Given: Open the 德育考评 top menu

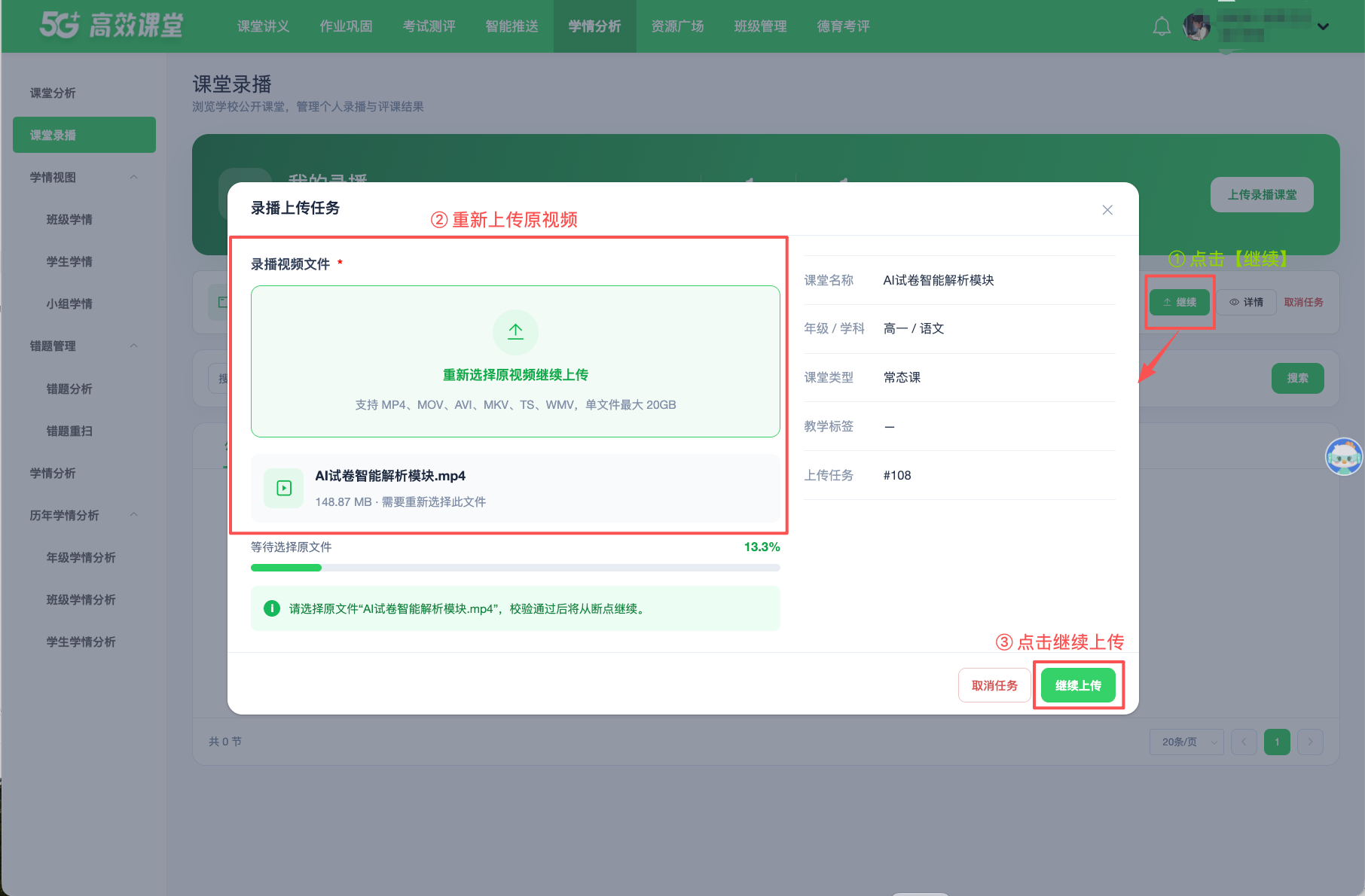Looking at the screenshot, I should tap(843, 26).
